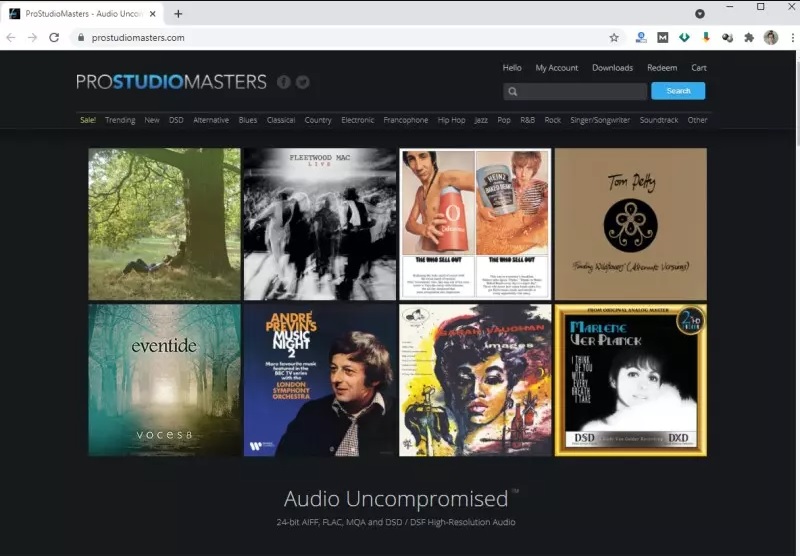The height and width of the screenshot is (556, 800).
Task: Browse the R&B genre
Action: [x=527, y=120]
